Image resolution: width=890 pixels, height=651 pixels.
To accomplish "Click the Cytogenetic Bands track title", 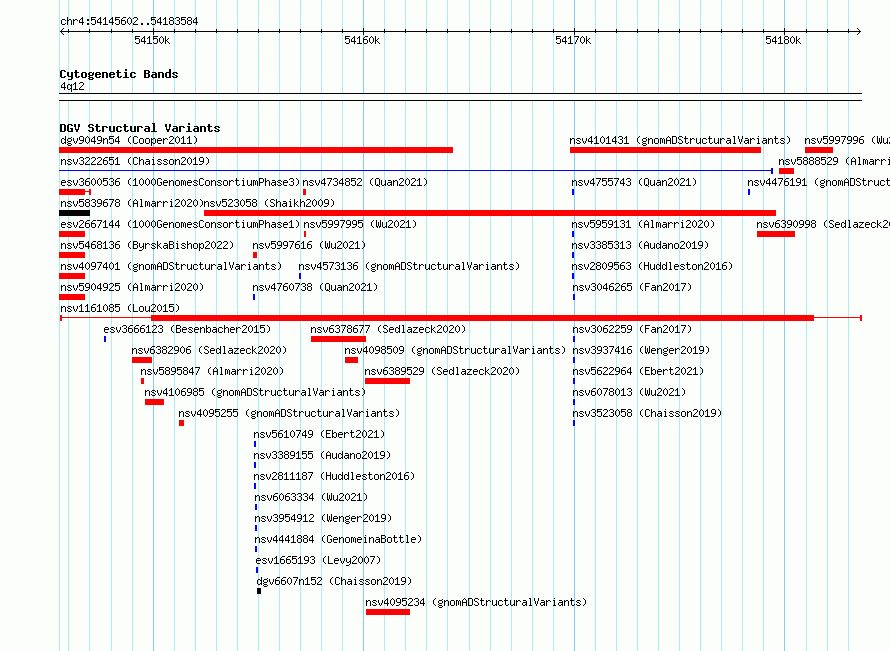I will pyautogui.click(x=119, y=74).
